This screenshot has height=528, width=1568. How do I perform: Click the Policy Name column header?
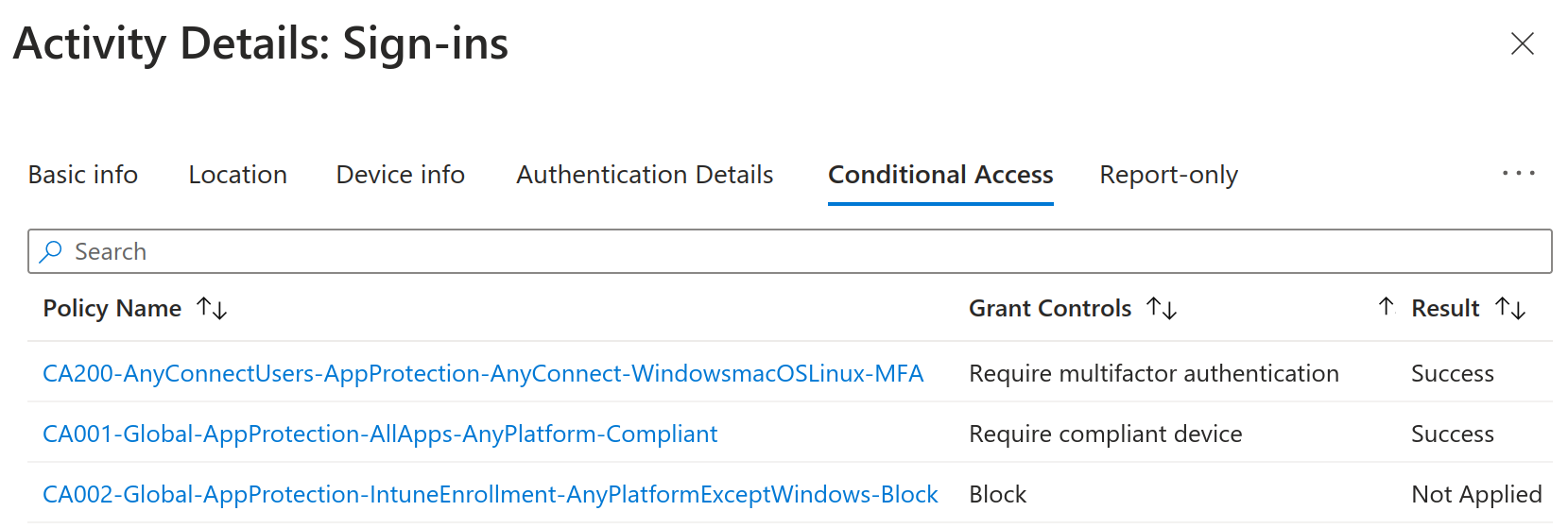point(112,308)
